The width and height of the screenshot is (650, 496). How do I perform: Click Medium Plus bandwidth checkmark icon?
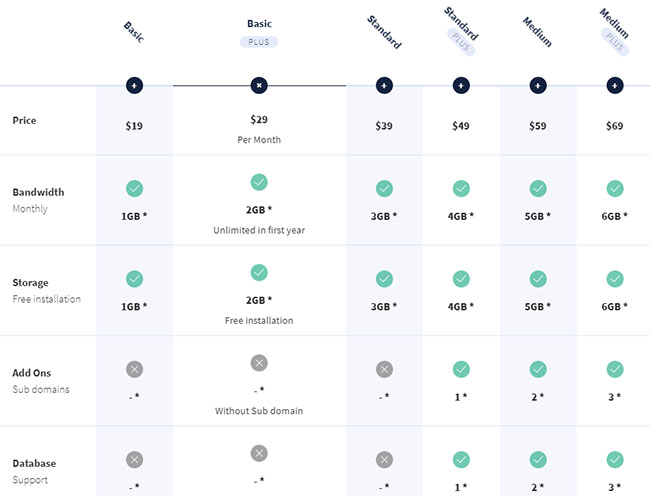tap(614, 188)
